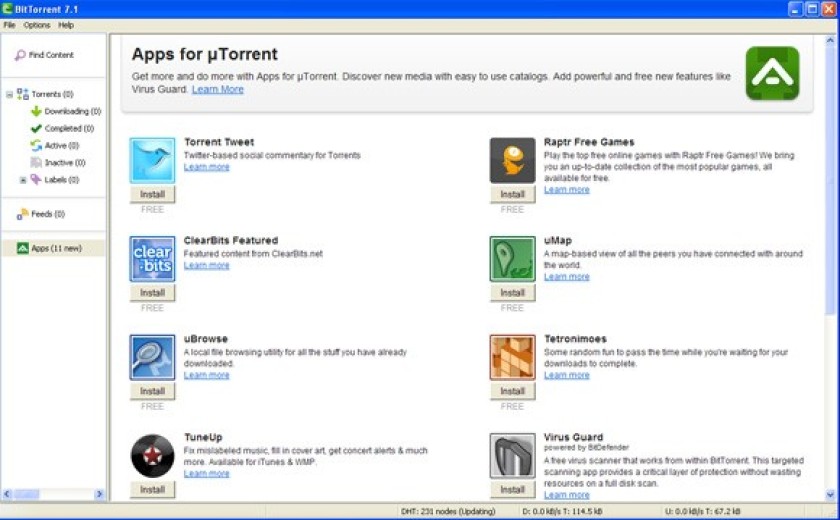Click the Torrents category icon
The image size is (840, 520).
coord(22,94)
